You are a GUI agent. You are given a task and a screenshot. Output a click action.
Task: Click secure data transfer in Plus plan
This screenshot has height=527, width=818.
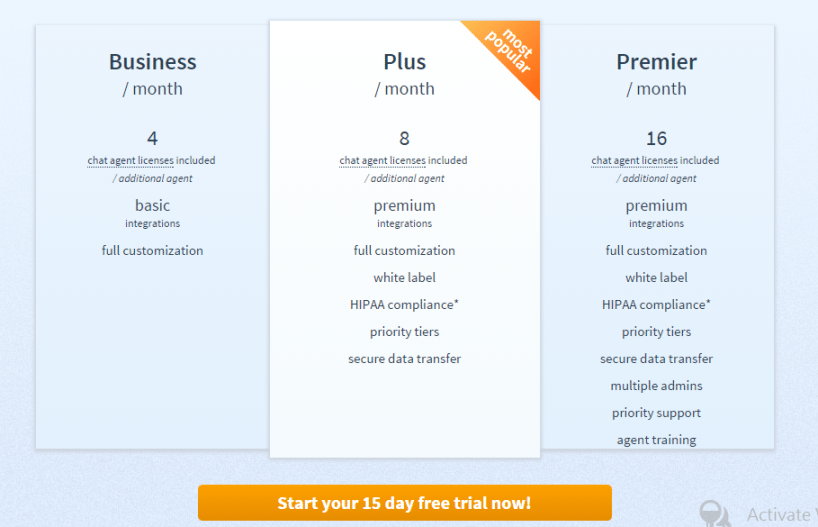(404, 359)
